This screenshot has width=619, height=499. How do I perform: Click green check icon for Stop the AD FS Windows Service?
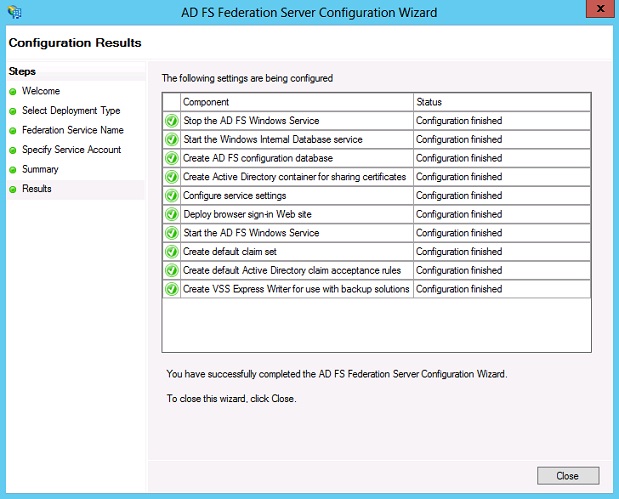point(172,121)
